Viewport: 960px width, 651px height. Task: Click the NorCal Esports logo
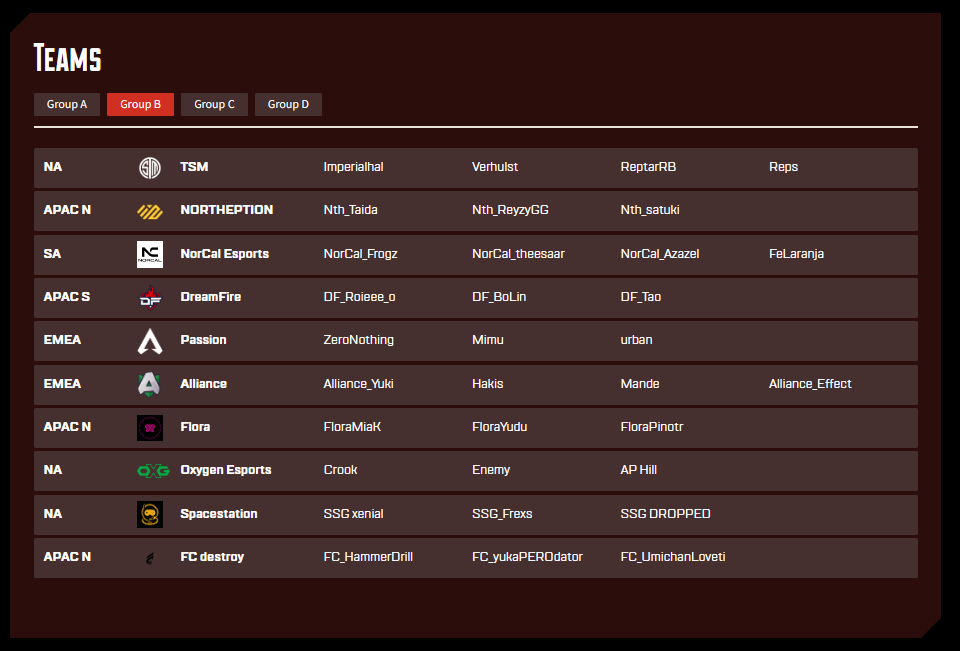pyautogui.click(x=149, y=254)
